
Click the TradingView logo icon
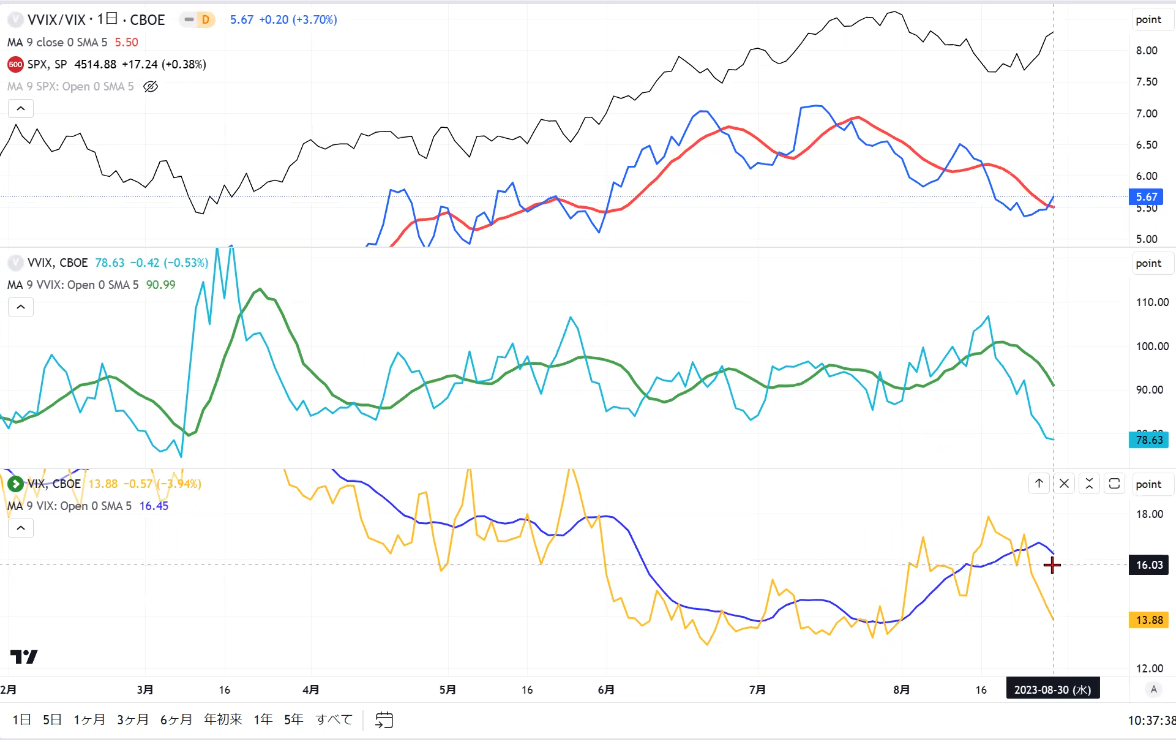pyautogui.click(x=23, y=657)
